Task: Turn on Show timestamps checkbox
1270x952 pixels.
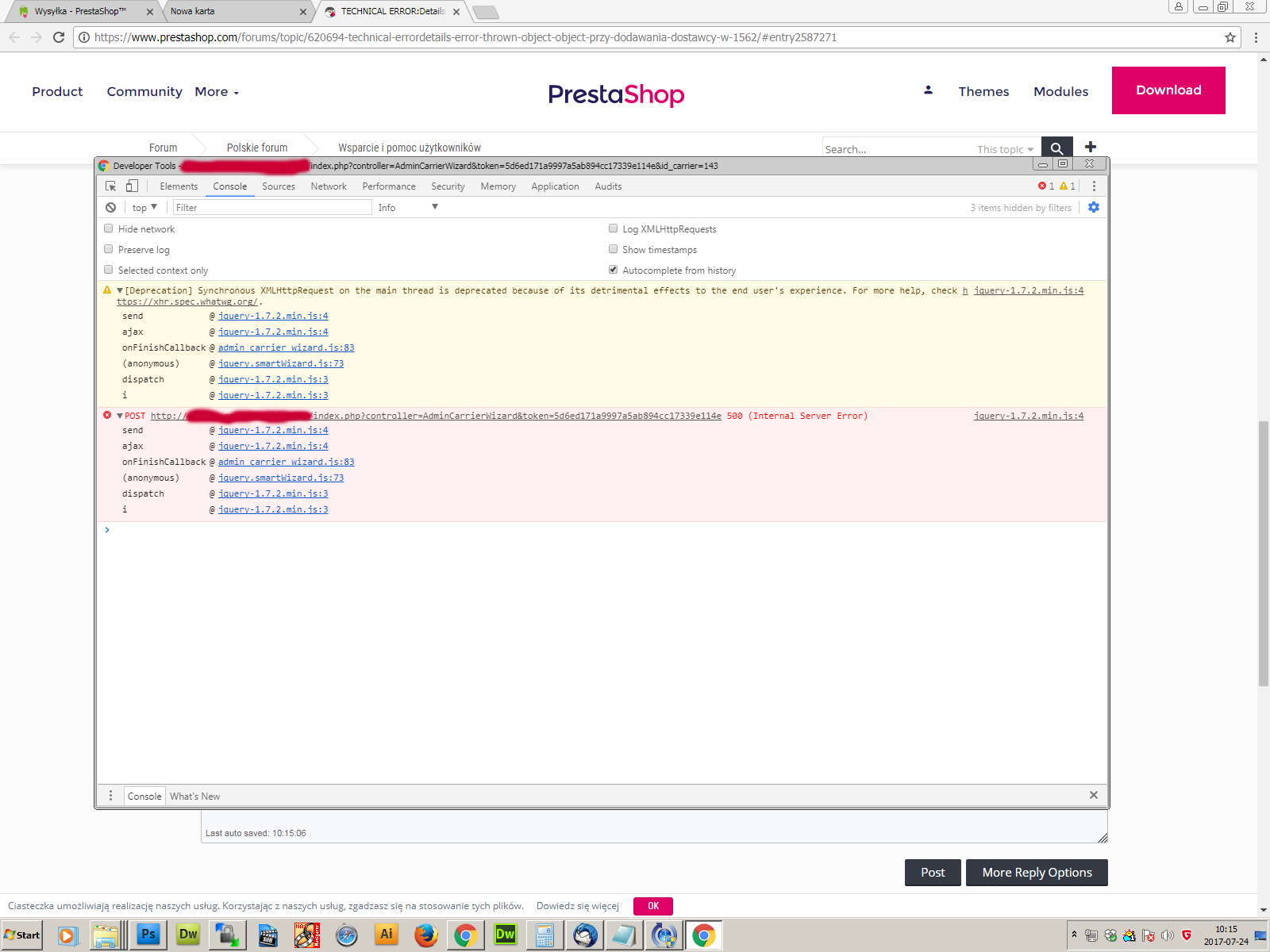Action: pos(613,249)
